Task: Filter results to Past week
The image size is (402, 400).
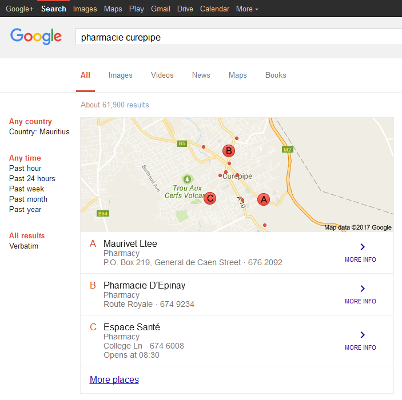Action: (27, 189)
